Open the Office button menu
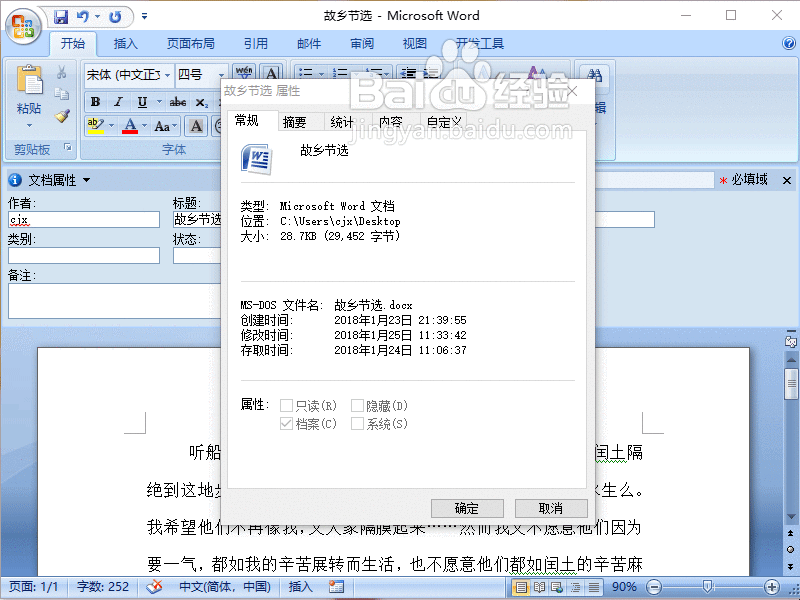The width and height of the screenshot is (800, 600). click(x=23, y=26)
